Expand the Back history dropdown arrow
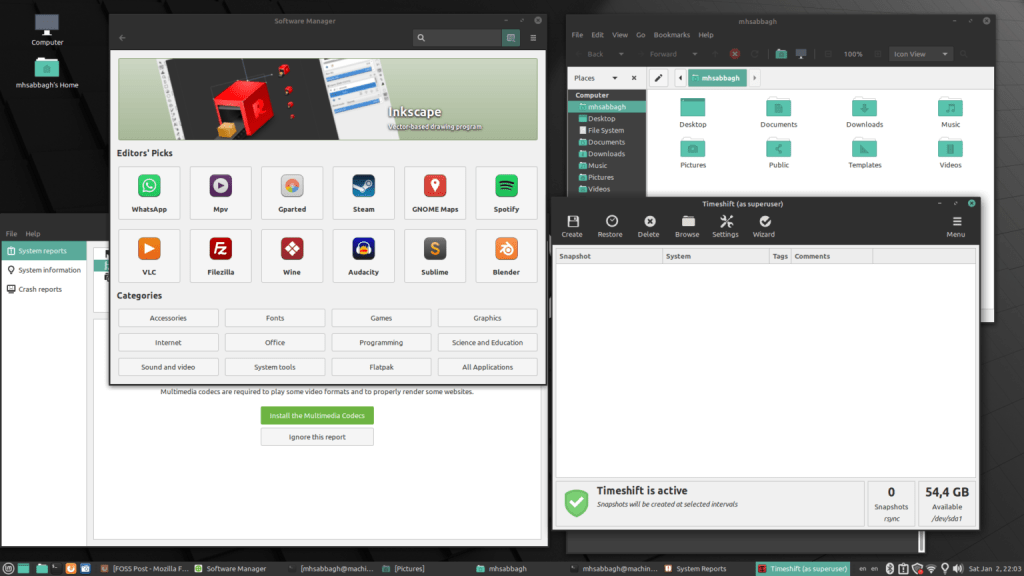 coord(621,54)
